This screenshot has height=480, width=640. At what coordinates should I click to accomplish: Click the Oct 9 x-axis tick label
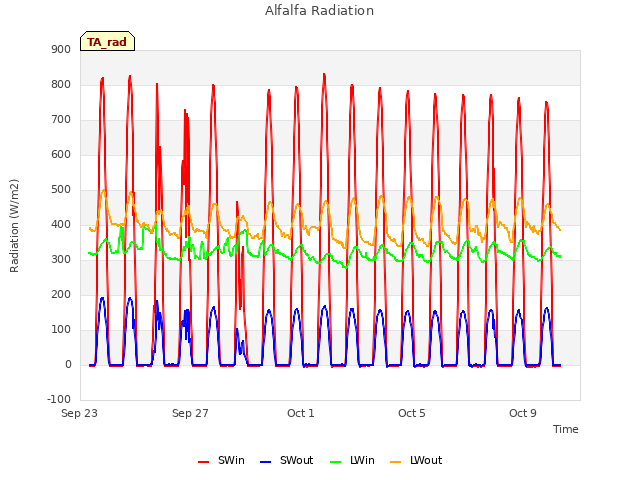pos(523,413)
